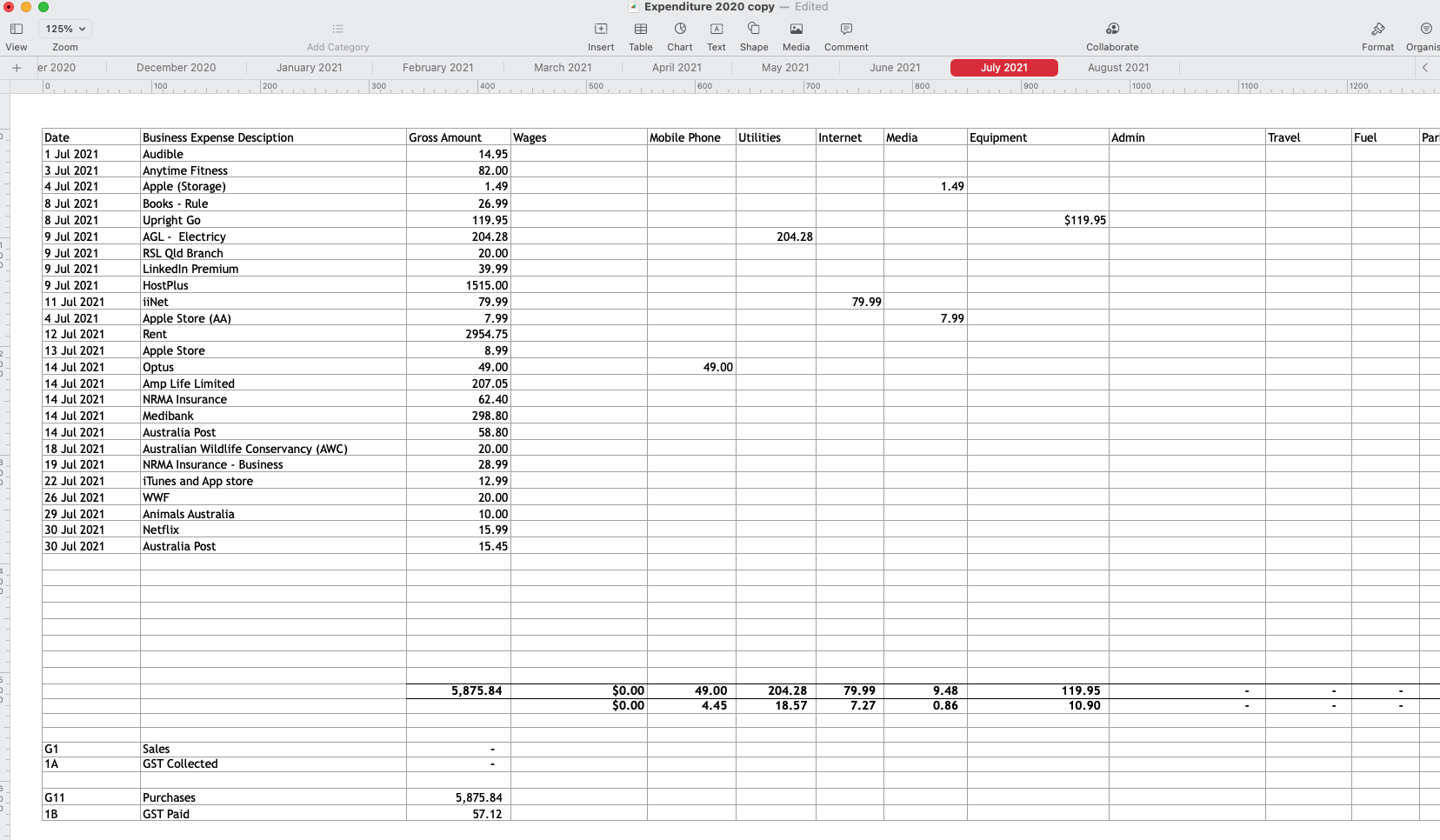
Task: Select the Purchases label cell
Action: click(x=273, y=797)
